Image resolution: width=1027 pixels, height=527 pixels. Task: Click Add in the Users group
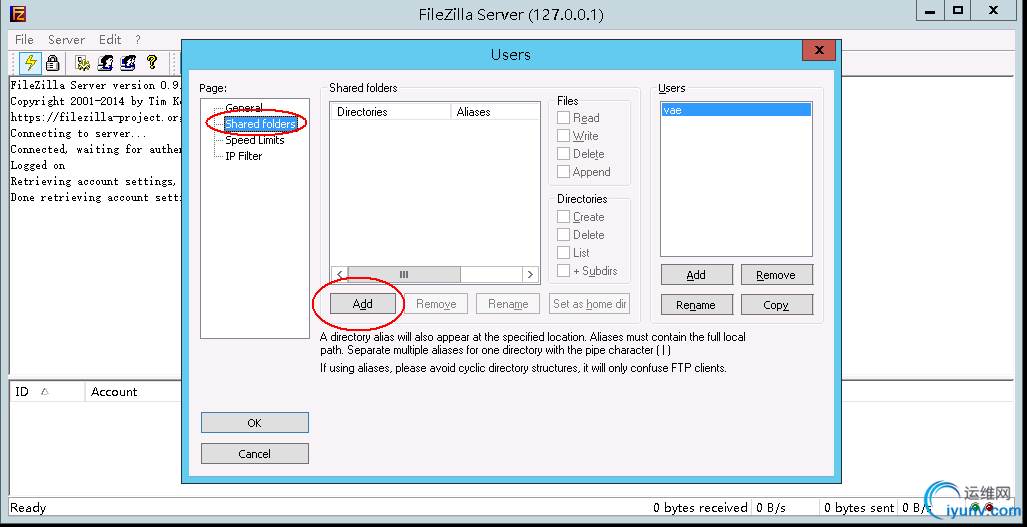point(697,275)
